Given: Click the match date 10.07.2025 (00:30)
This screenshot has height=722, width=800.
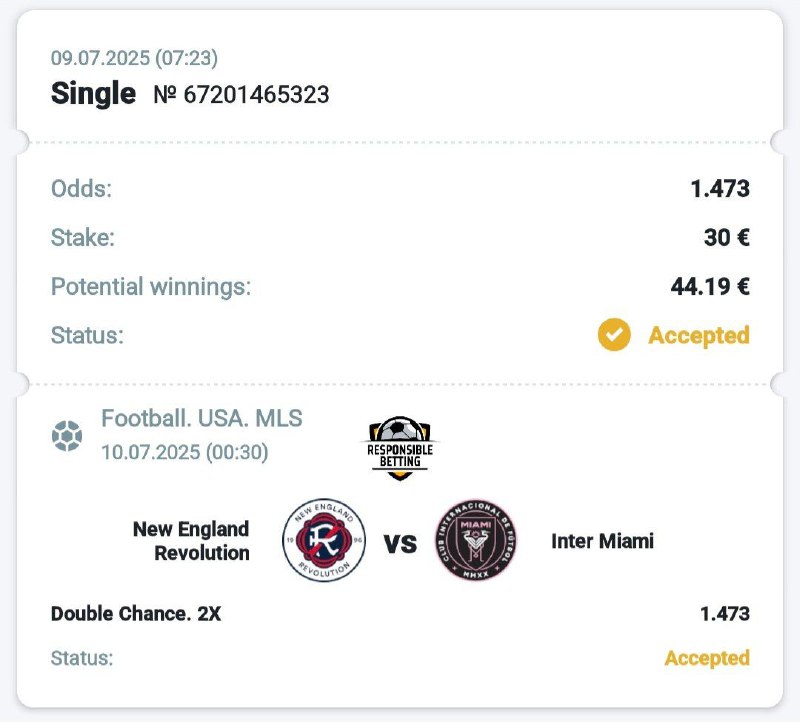Looking at the screenshot, I should coord(185,452).
